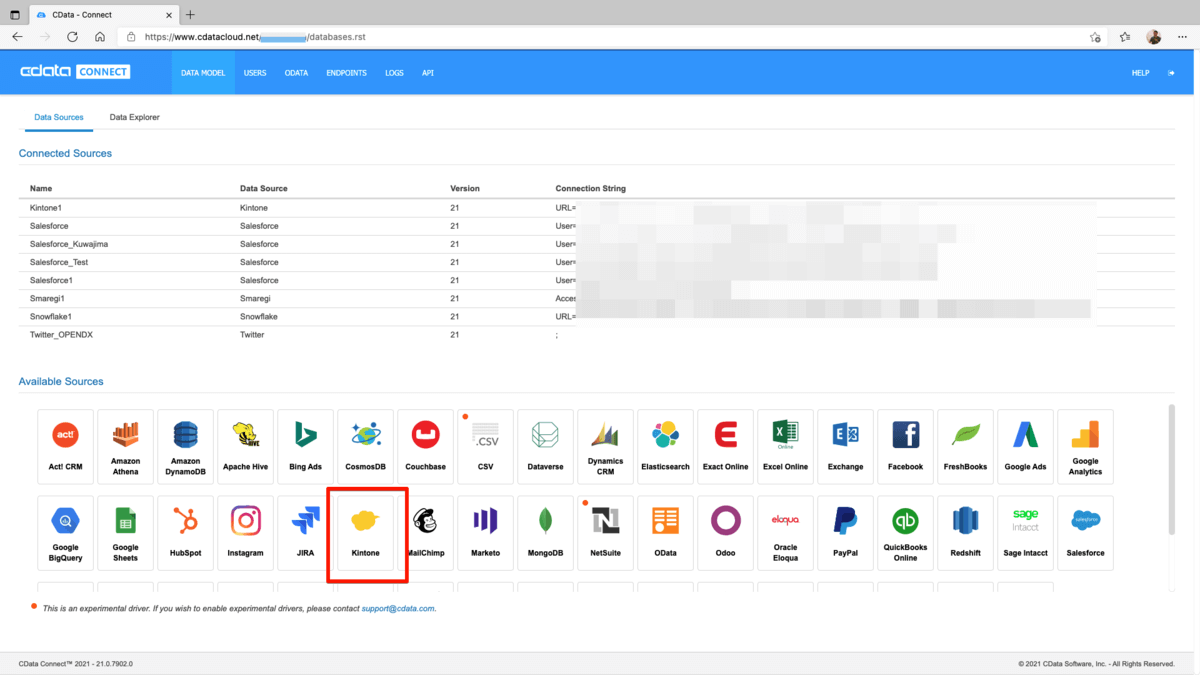Click the CData Connect logo
The height and width of the screenshot is (675, 1200).
[75, 72]
